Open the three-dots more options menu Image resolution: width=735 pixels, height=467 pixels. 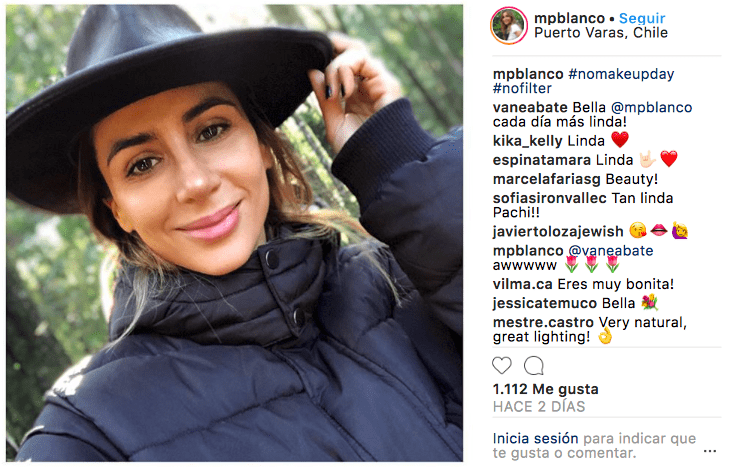[x=710, y=451]
